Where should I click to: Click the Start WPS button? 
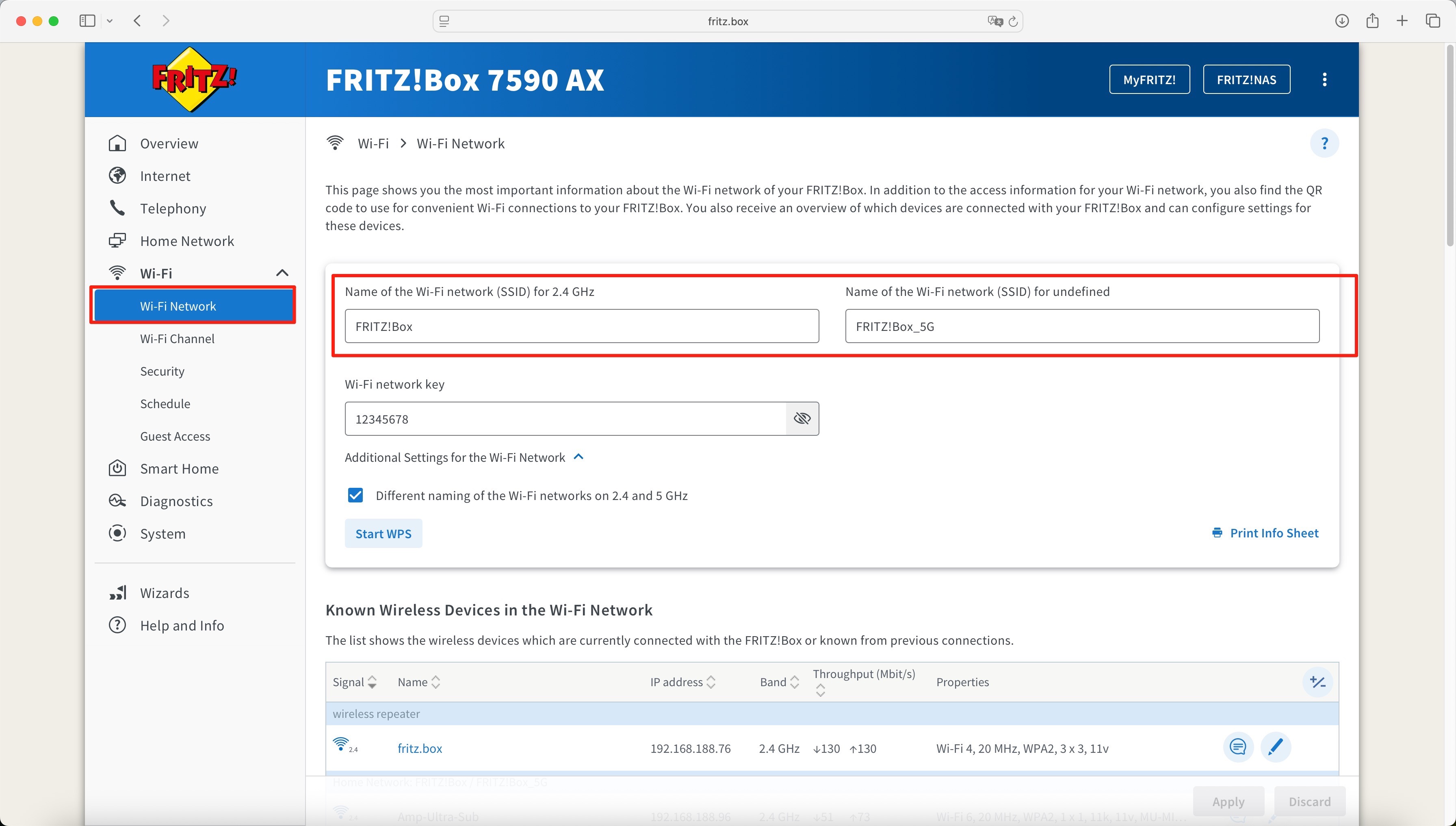coord(383,533)
